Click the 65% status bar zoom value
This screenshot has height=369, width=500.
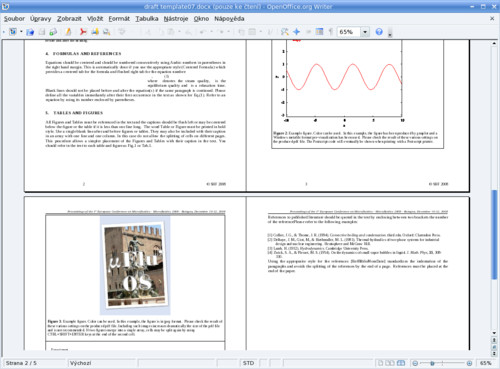click(x=485, y=363)
